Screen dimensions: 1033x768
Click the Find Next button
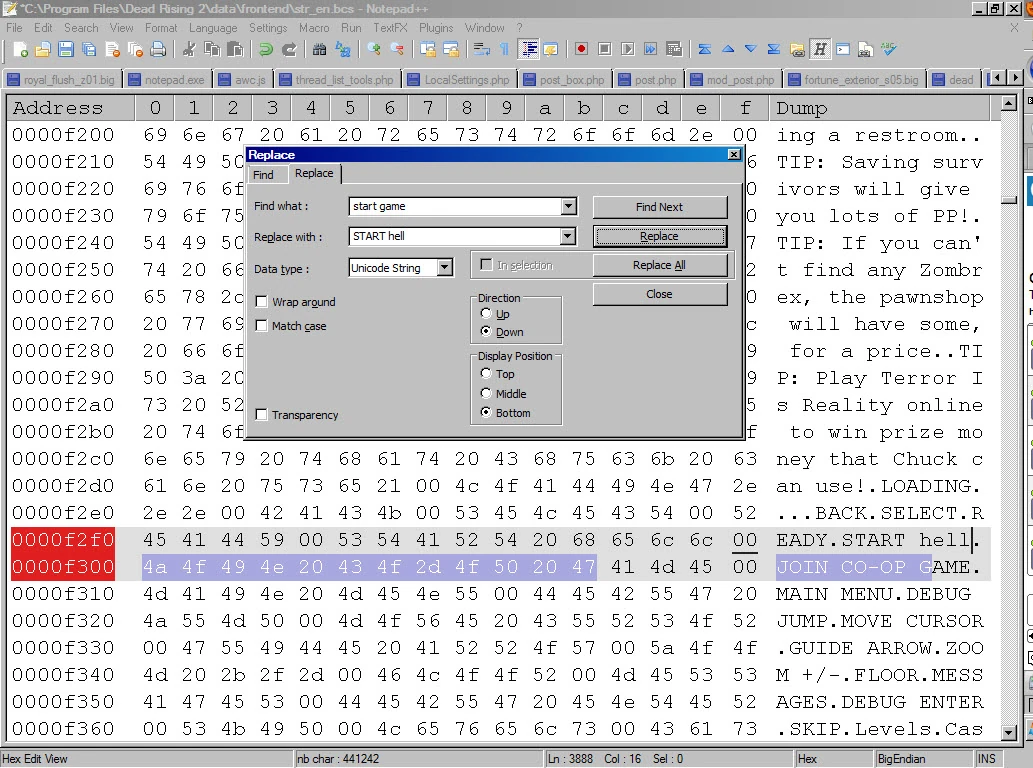click(x=659, y=207)
